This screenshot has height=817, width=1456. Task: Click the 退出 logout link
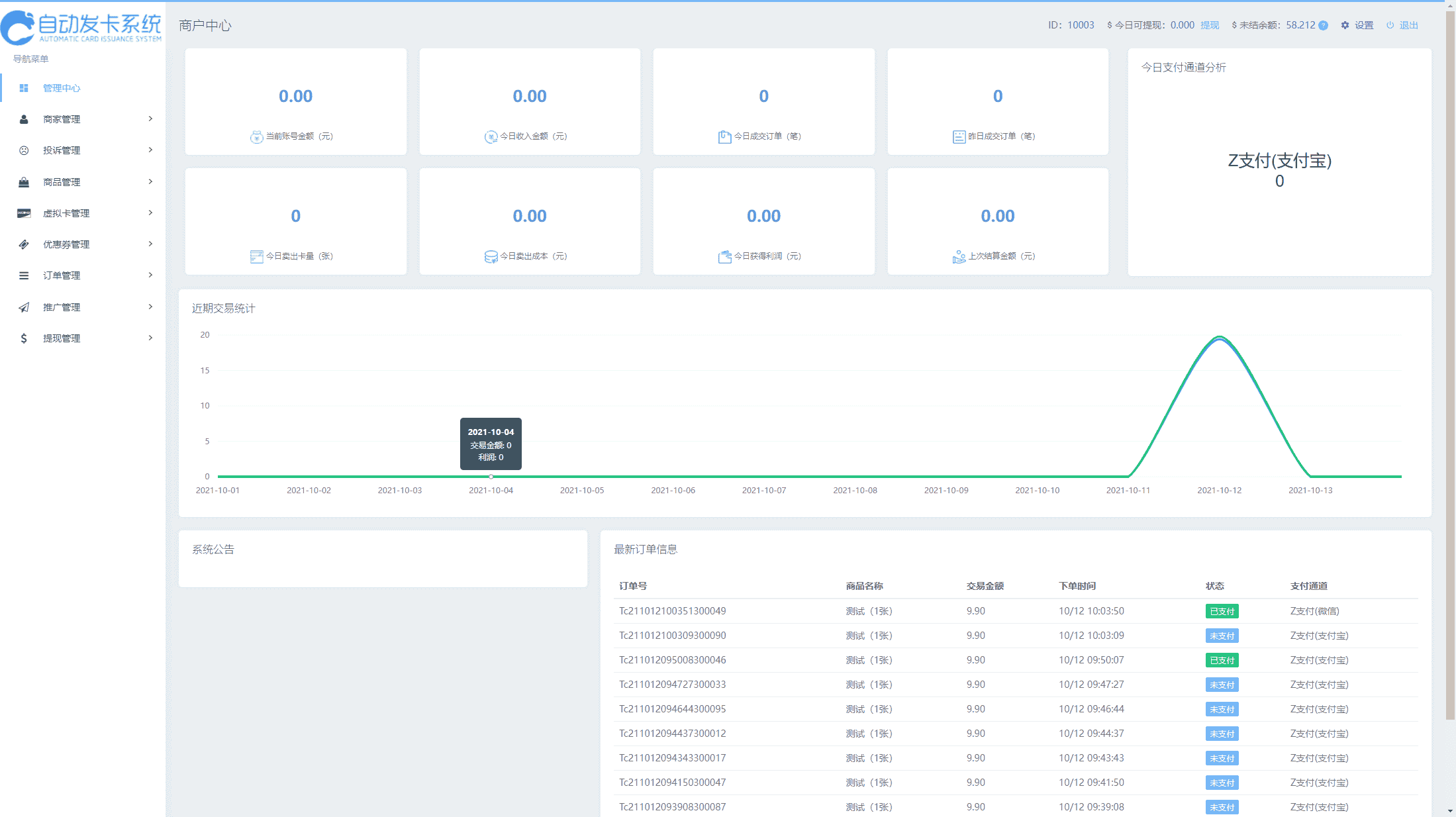click(1408, 25)
